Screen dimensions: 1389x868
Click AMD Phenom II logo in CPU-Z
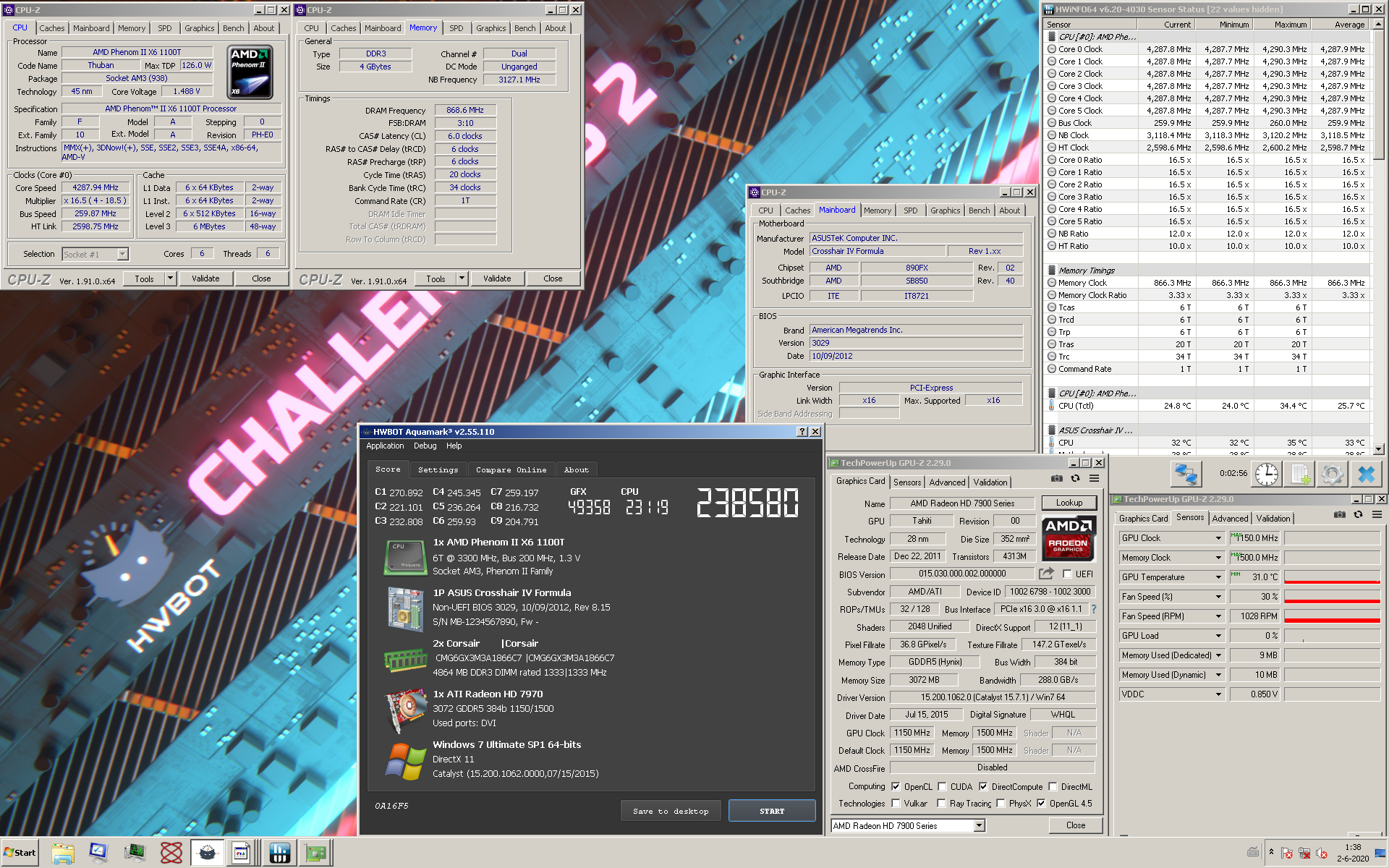pos(250,72)
